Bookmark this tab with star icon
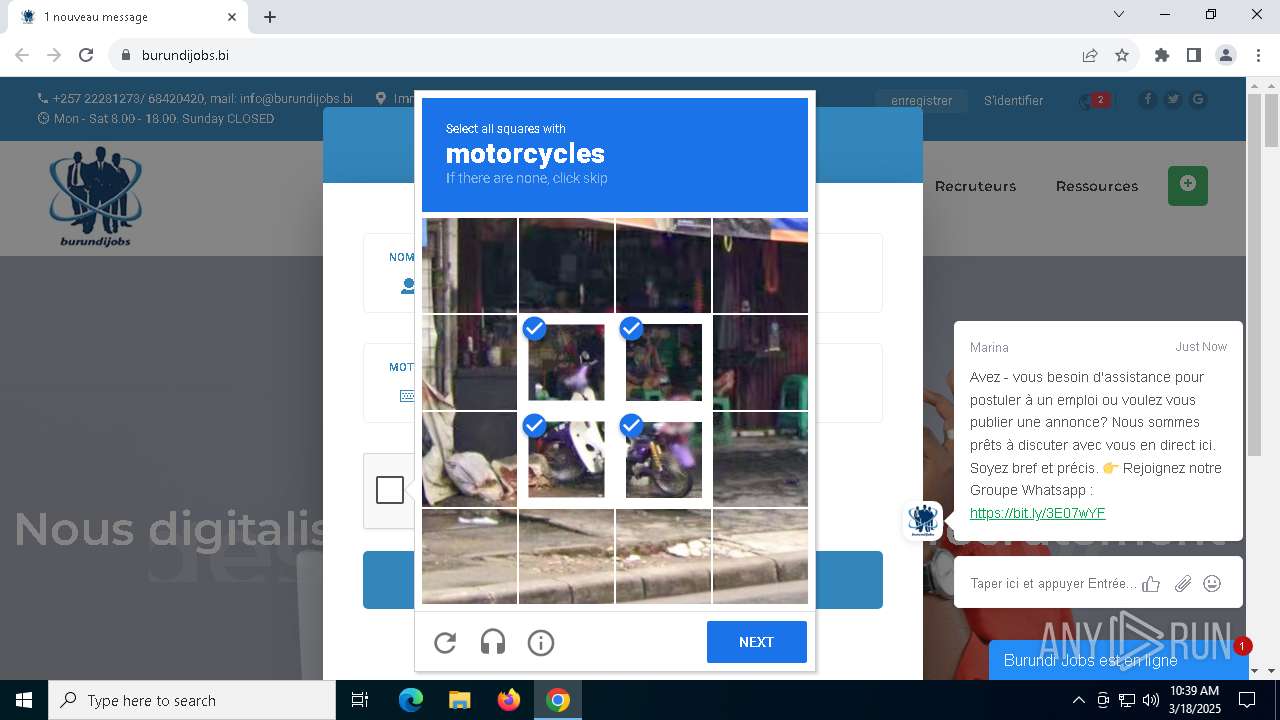This screenshot has height=720, width=1280. coord(1122,55)
